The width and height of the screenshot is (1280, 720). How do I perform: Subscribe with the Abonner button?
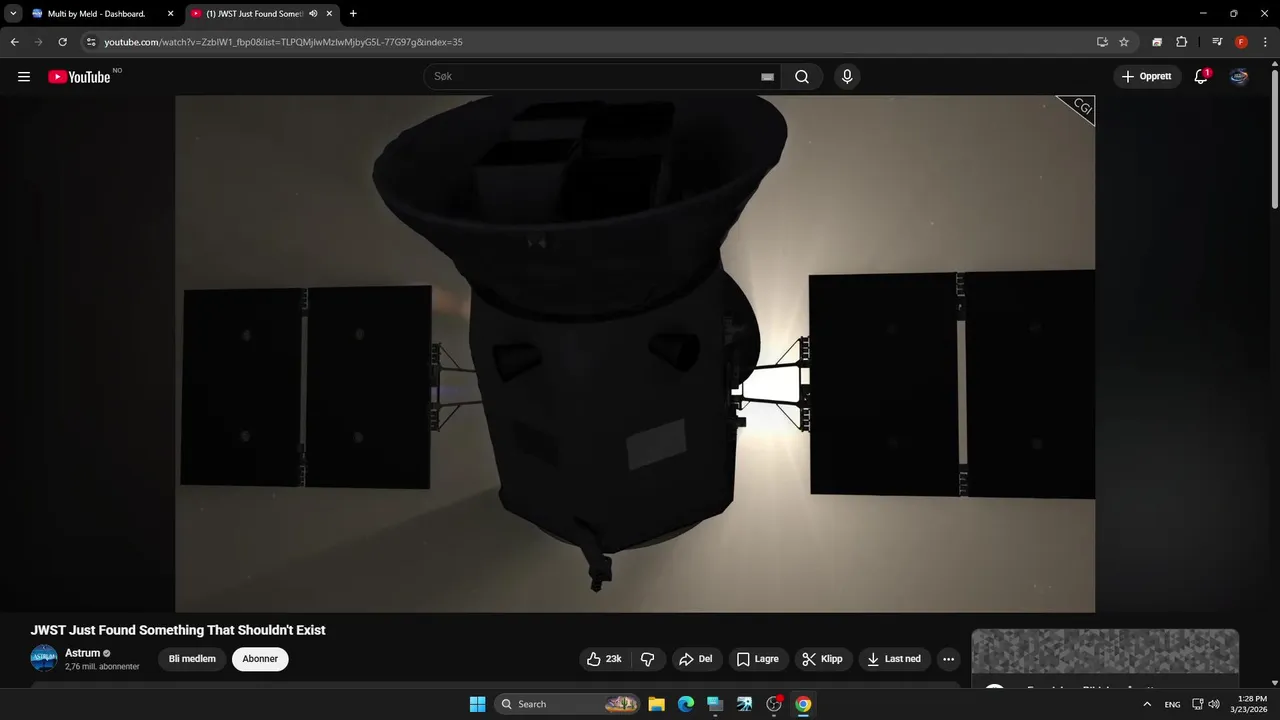260,659
